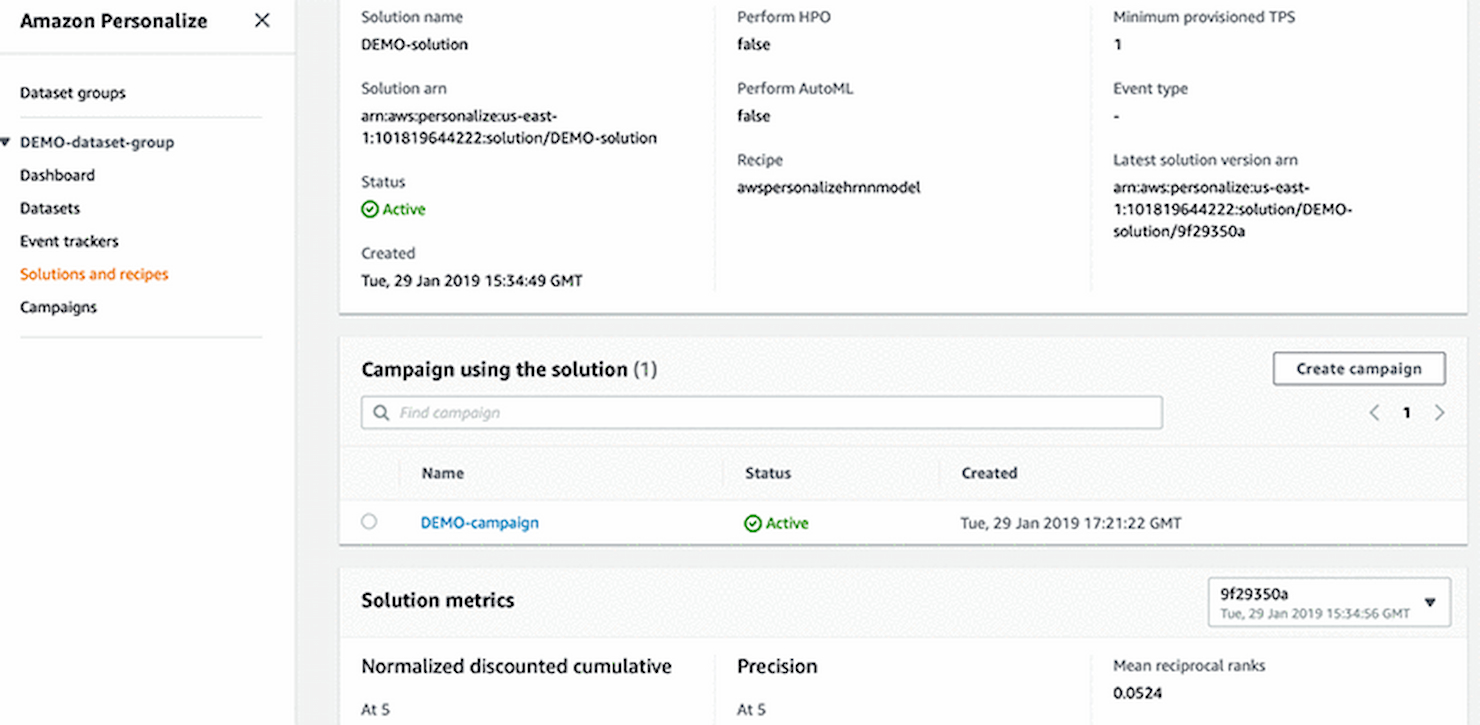Close the Amazon Personalize navigation panel
Viewport: 1480px width, 725px height.
click(261, 20)
